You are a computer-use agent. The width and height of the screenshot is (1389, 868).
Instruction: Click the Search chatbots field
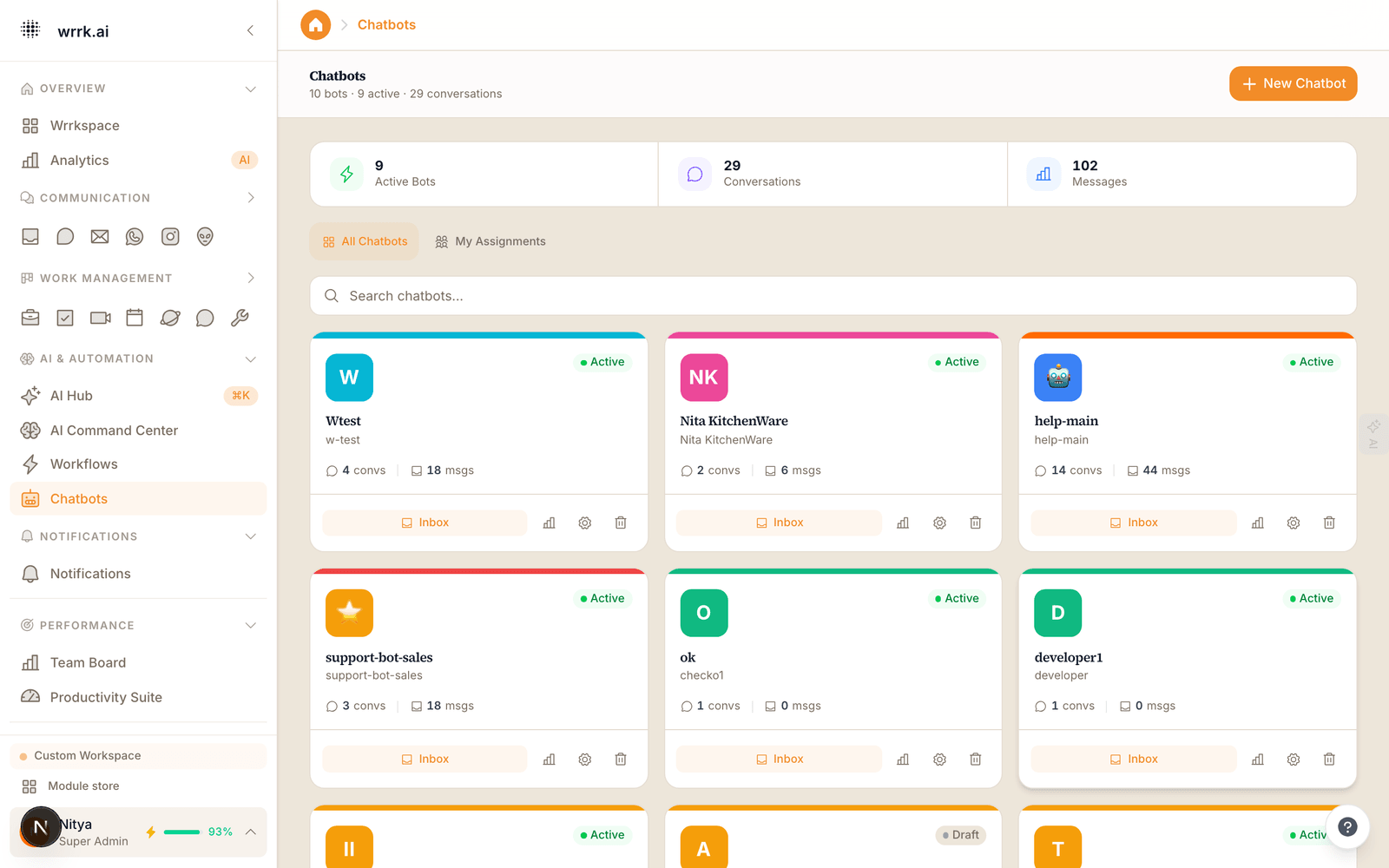pos(833,296)
